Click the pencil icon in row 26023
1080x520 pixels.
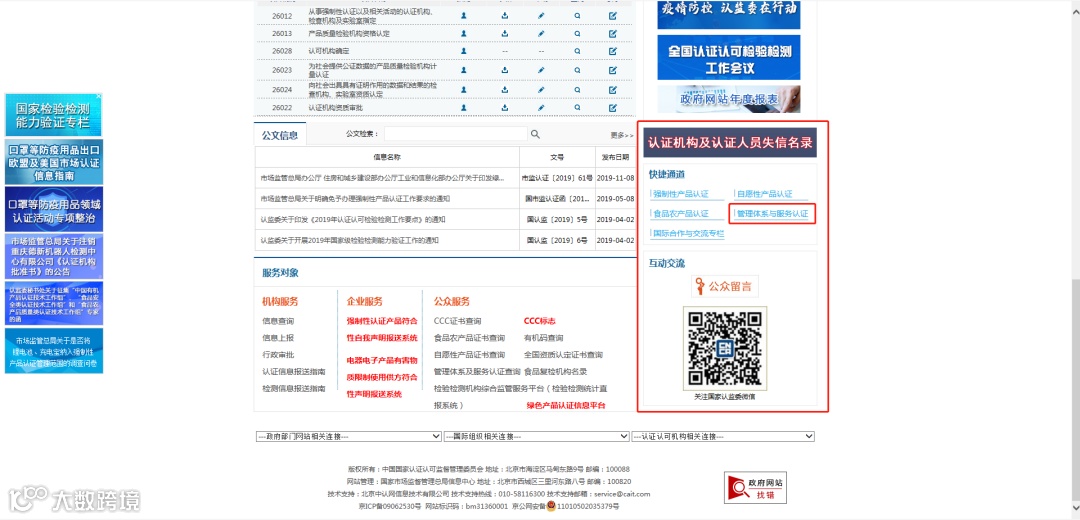pos(541,70)
